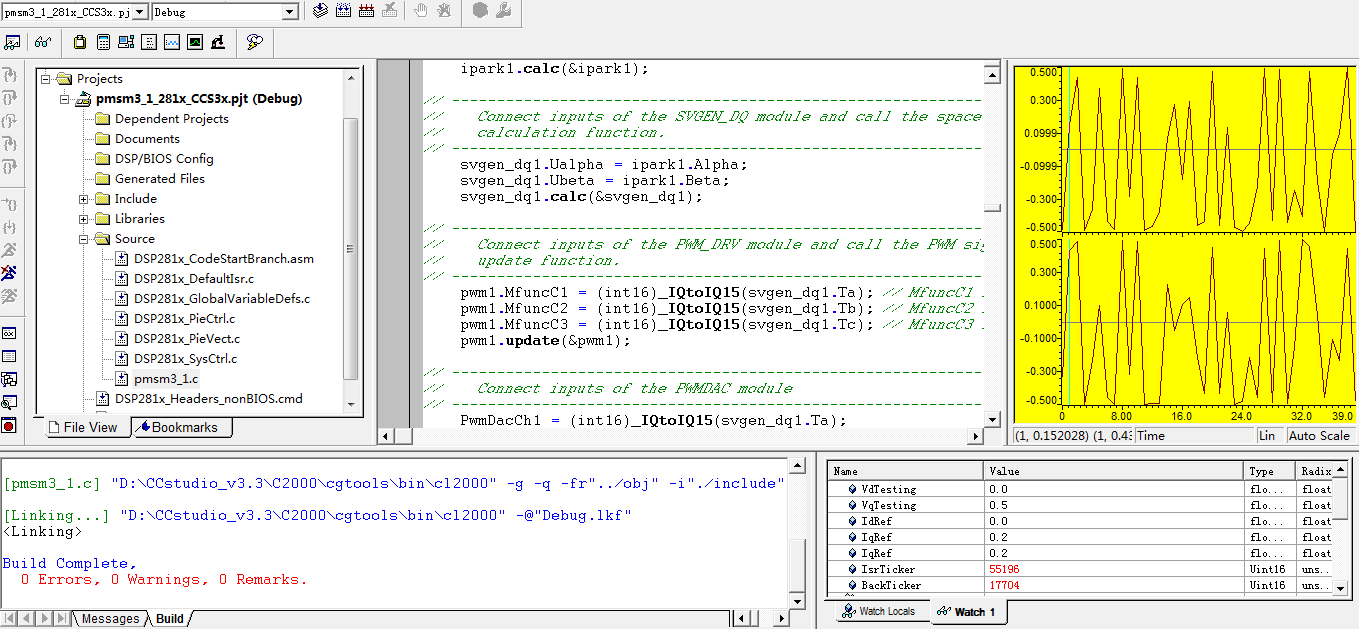1359x629 pixels.
Task: Select DSP281x_Headers_nonBIOS.cmd file
Action: point(208,398)
